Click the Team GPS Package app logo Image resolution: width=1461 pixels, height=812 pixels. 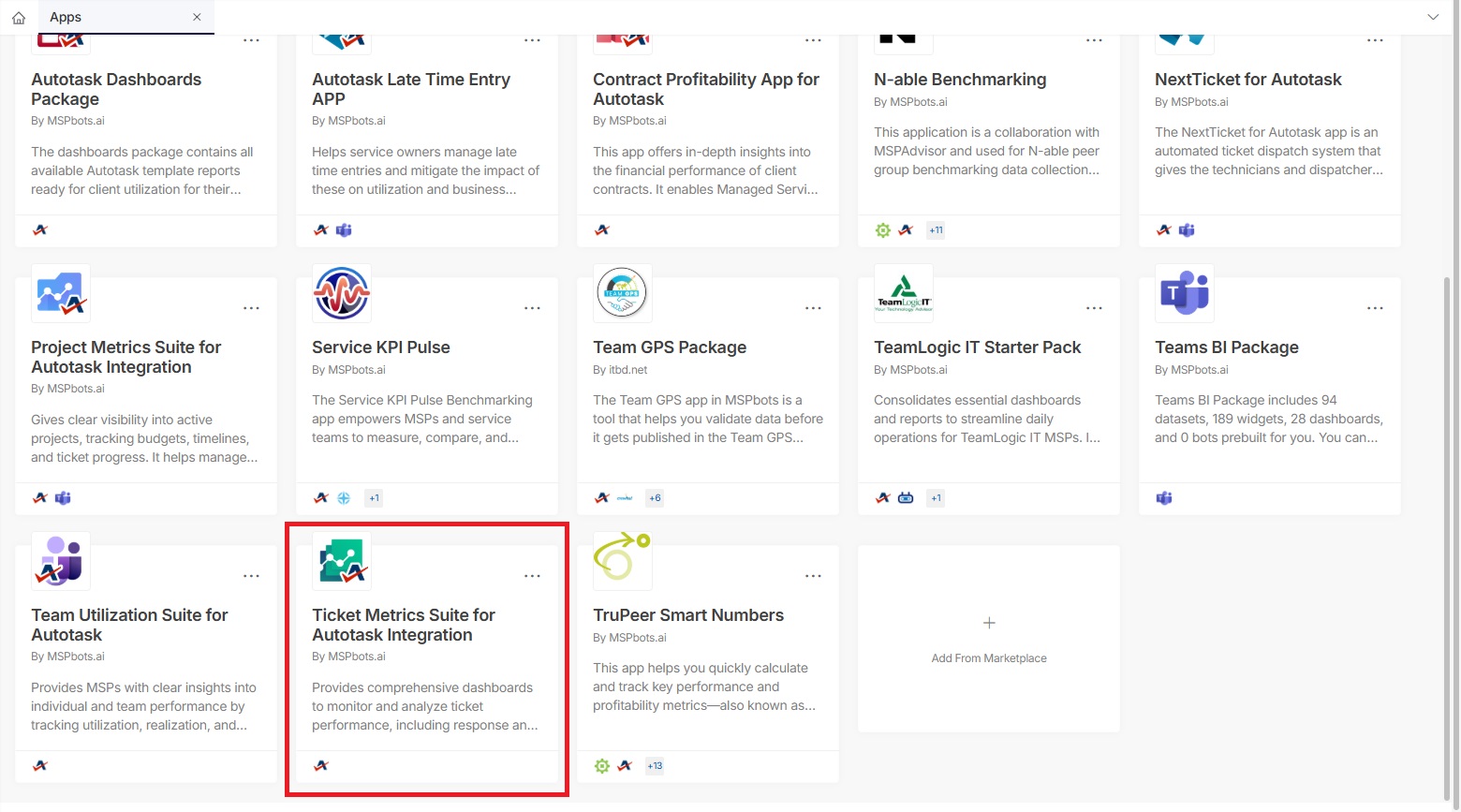tap(622, 293)
